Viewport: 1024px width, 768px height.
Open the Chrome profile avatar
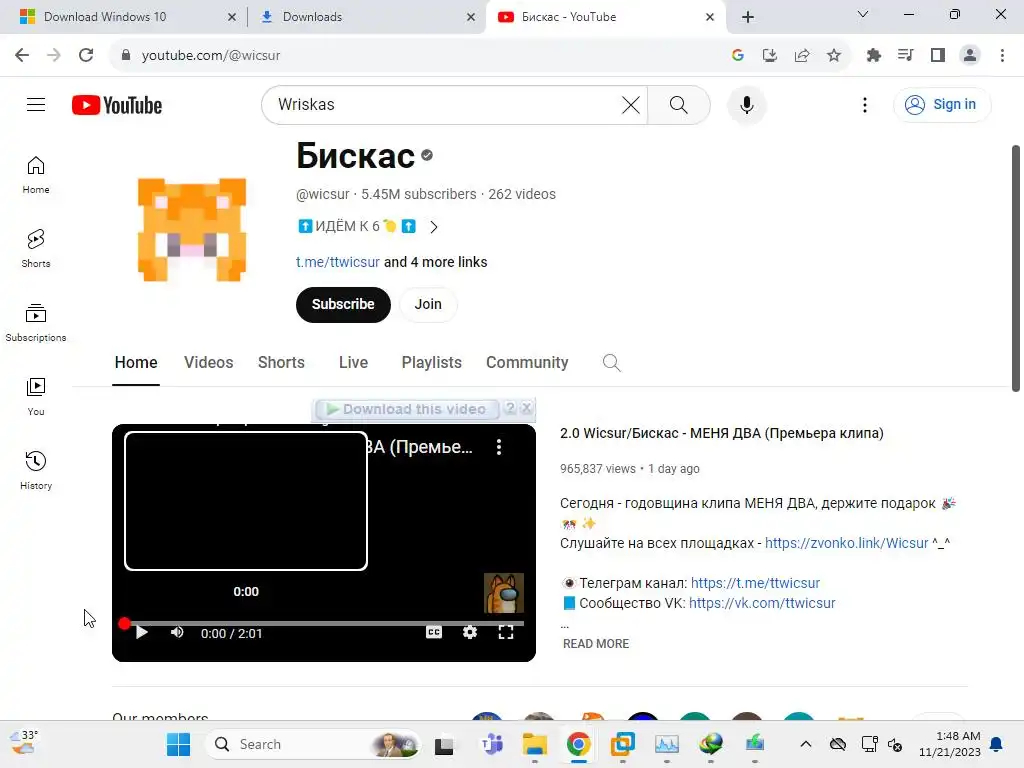click(970, 56)
